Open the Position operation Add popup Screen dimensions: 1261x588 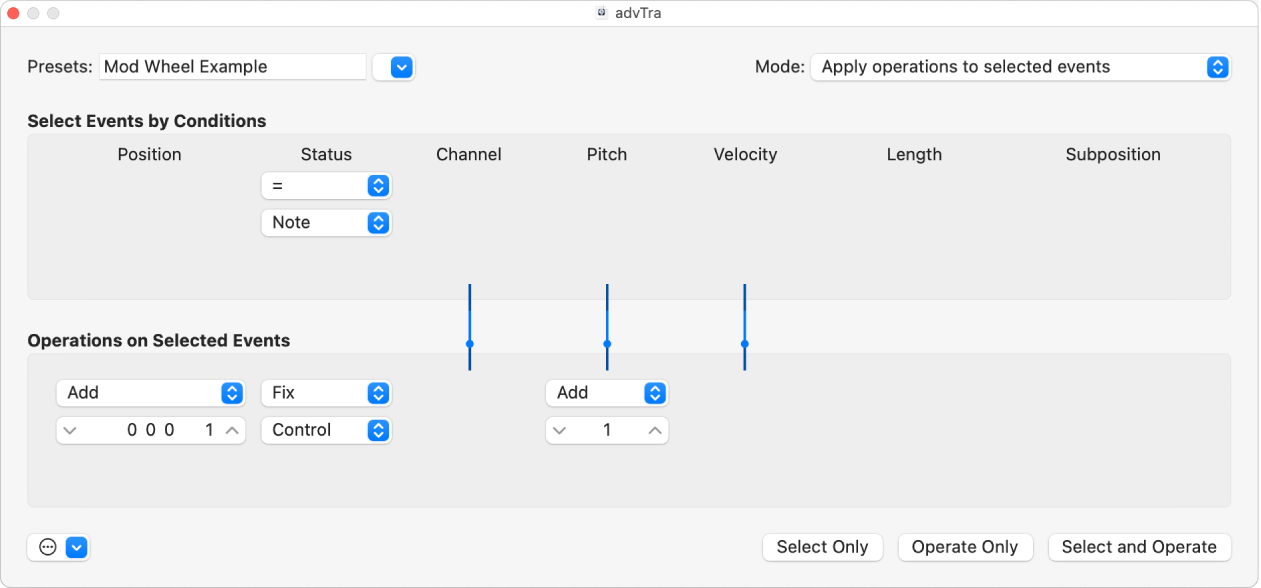(x=150, y=393)
